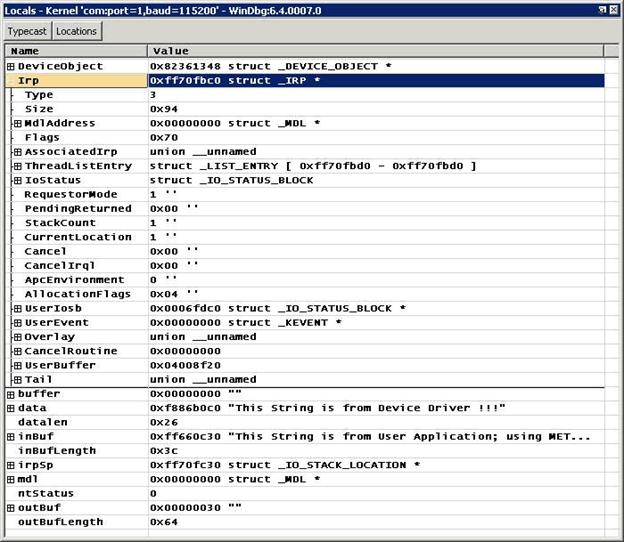Click plus icon next to UserEvent

click(x=17, y=323)
